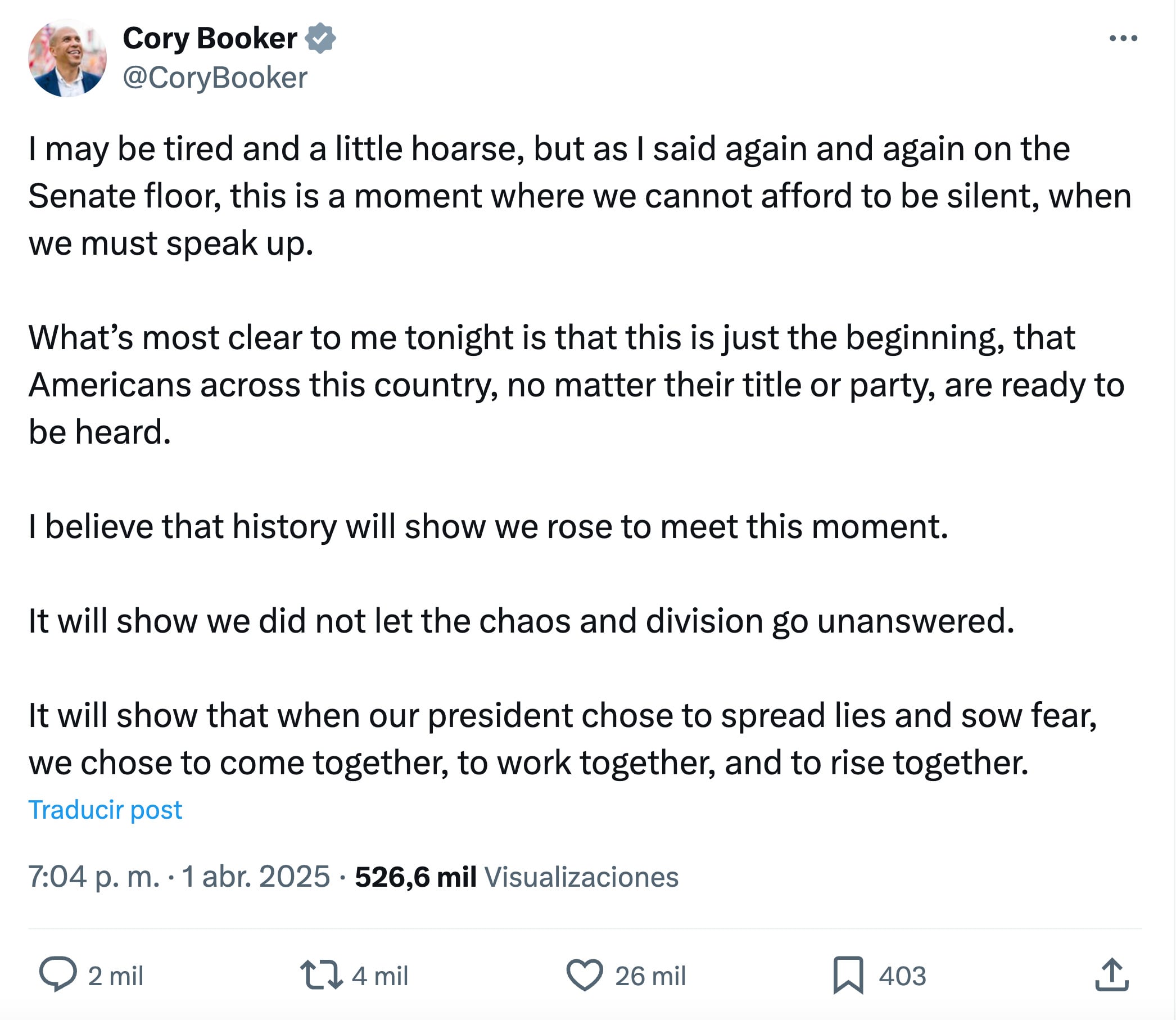Click the Cory Booker display name

tap(210, 39)
